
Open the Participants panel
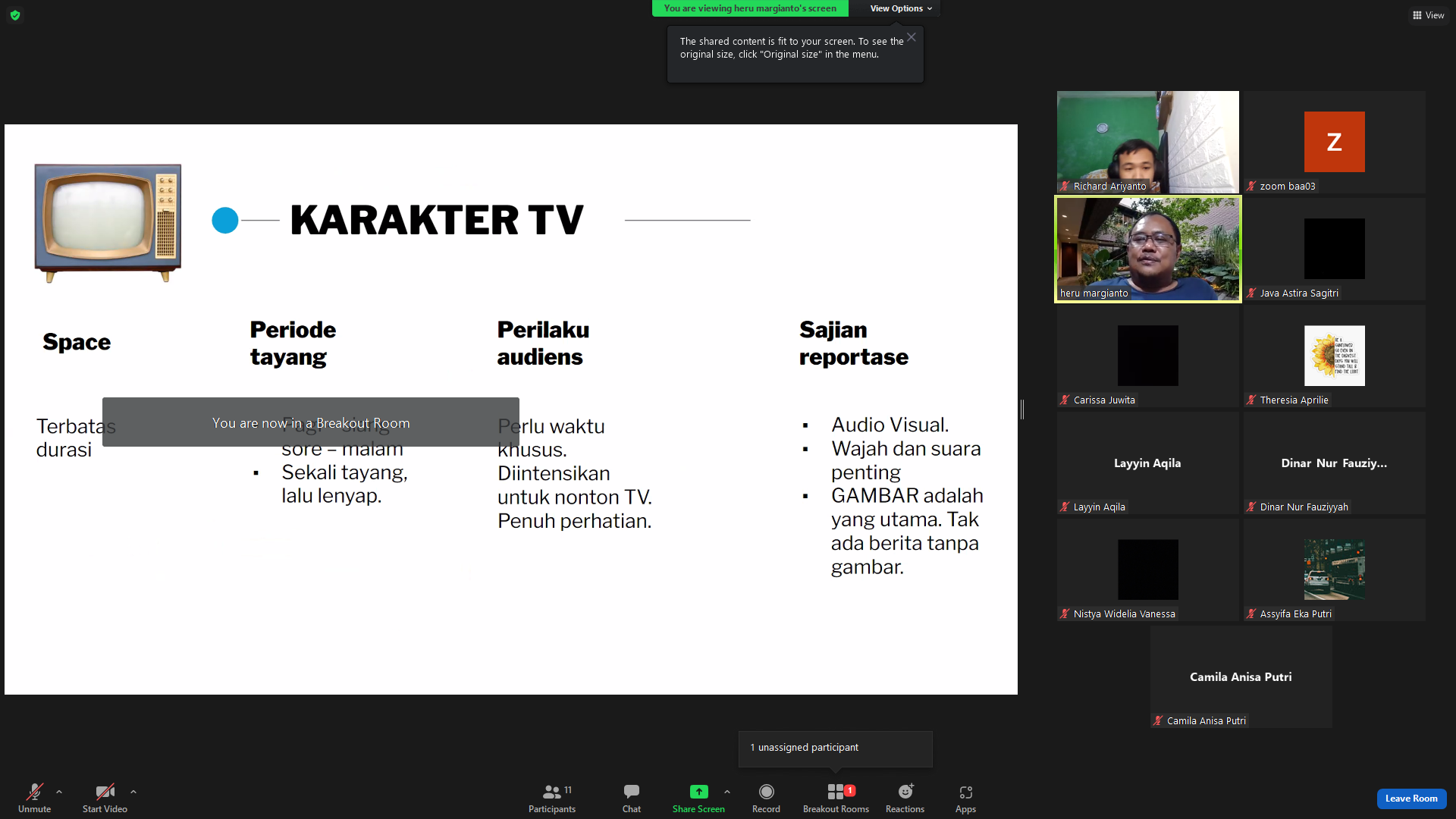(552, 798)
